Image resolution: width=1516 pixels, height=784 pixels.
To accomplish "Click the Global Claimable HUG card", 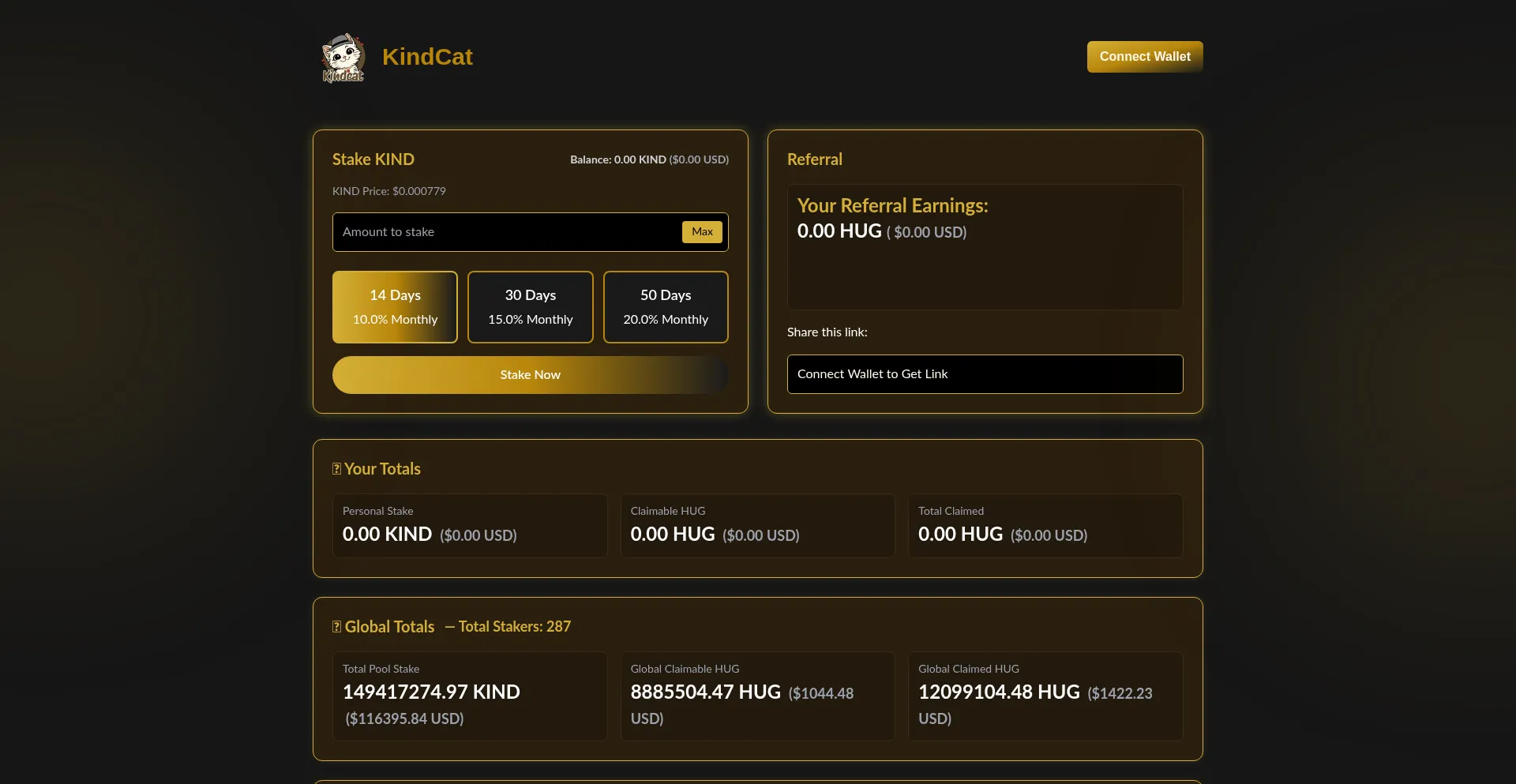I will point(757,696).
